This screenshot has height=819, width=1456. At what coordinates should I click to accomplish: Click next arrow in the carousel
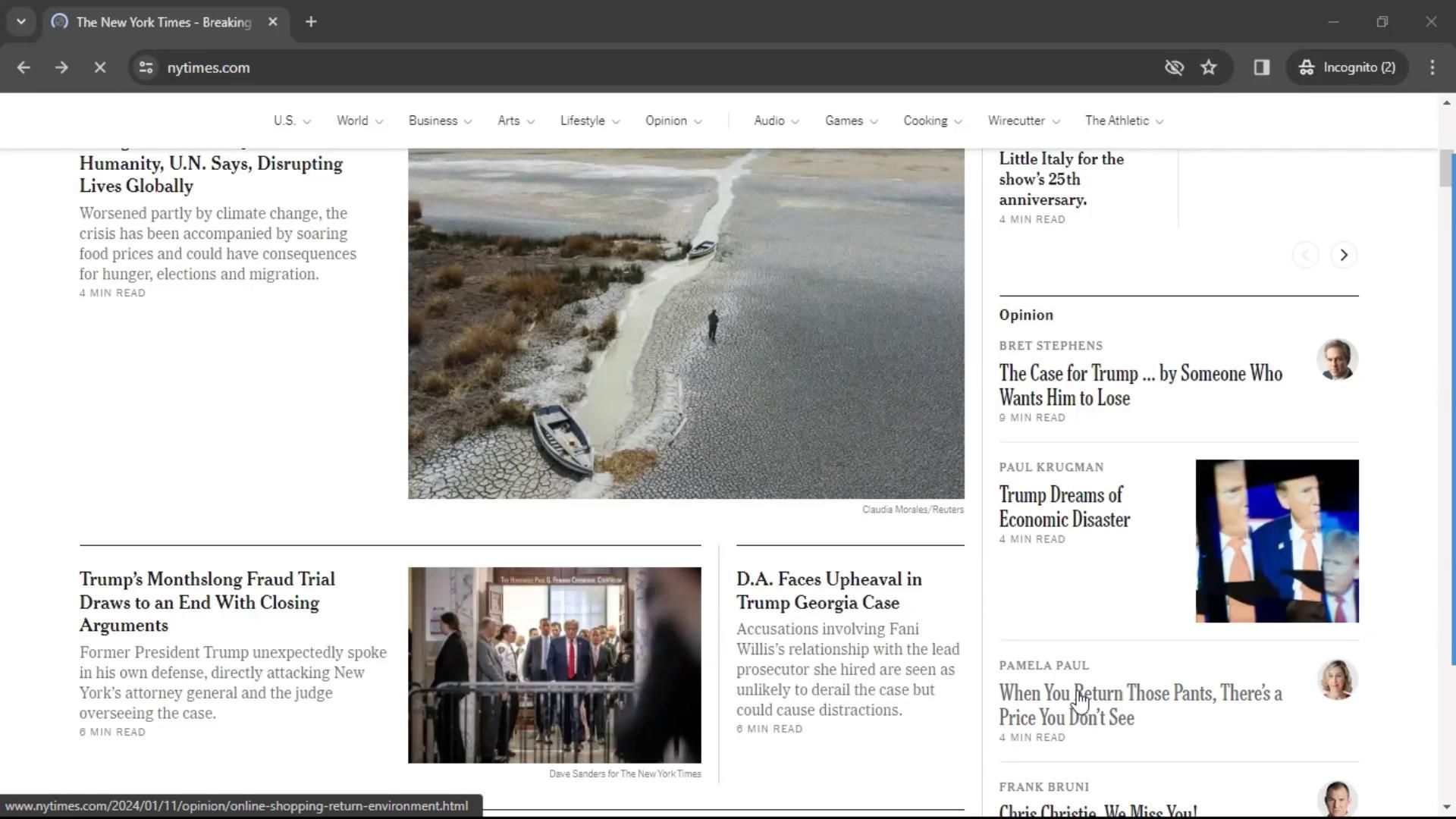coord(1343,255)
